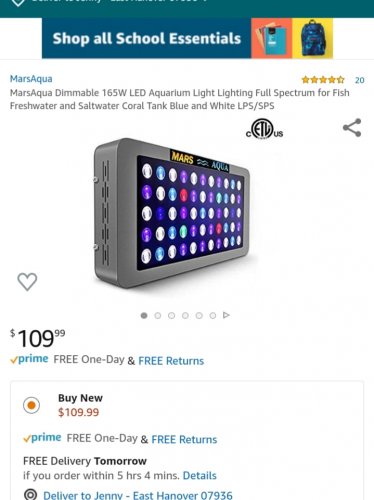The width and height of the screenshot is (374, 500).
Task: Open delivery Details link
Action: click(x=200, y=475)
